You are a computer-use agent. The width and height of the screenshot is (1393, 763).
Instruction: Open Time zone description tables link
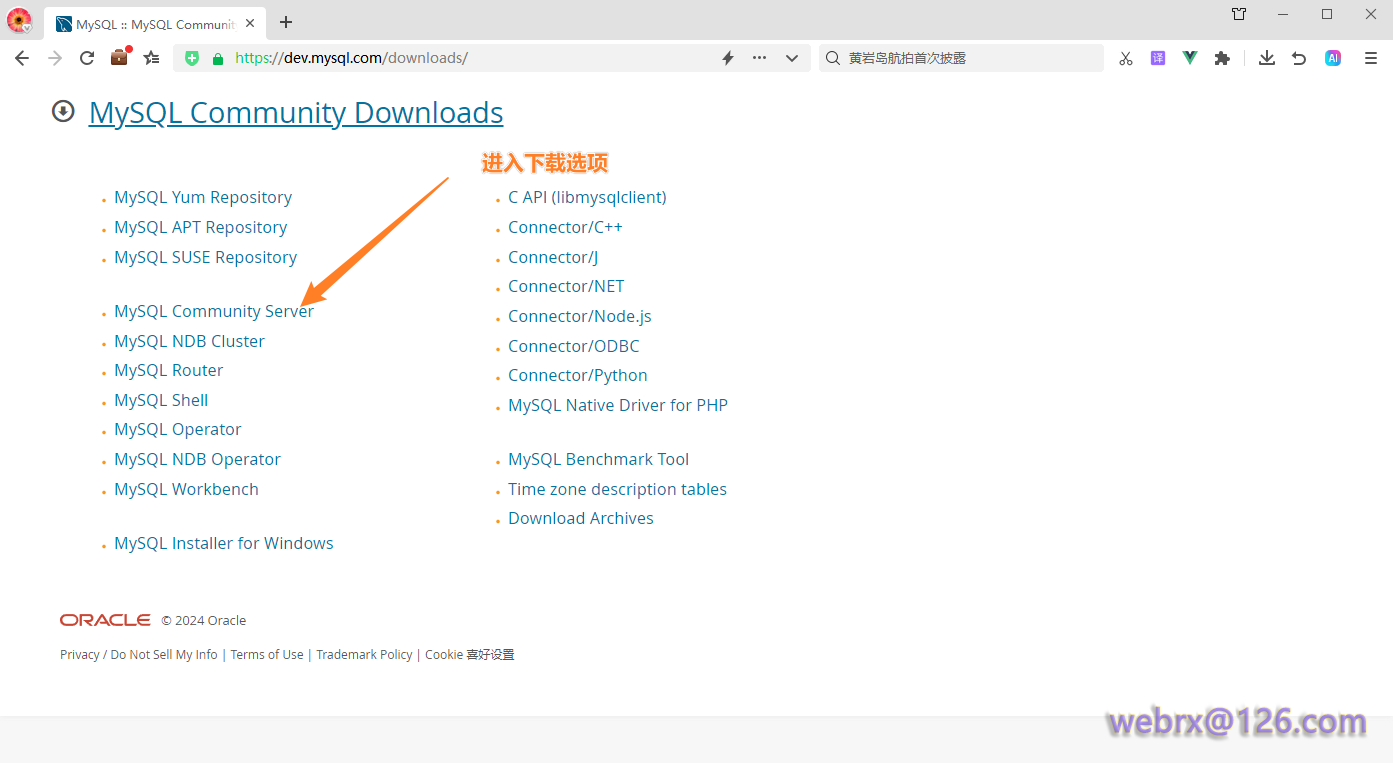[x=617, y=490]
